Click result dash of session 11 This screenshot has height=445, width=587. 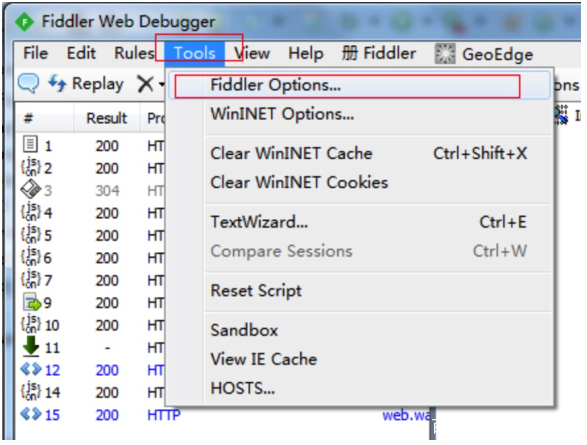pos(107,348)
